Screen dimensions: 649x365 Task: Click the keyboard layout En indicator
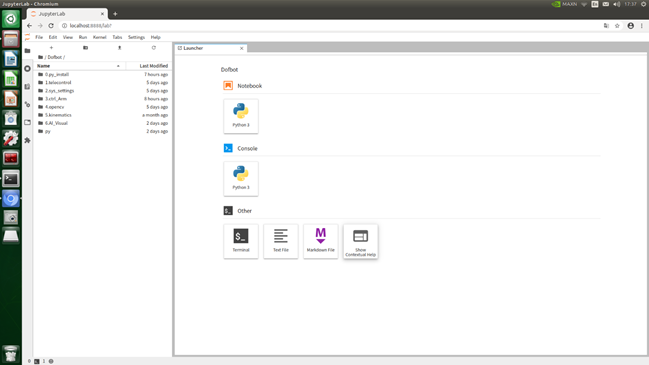pos(595,4)
